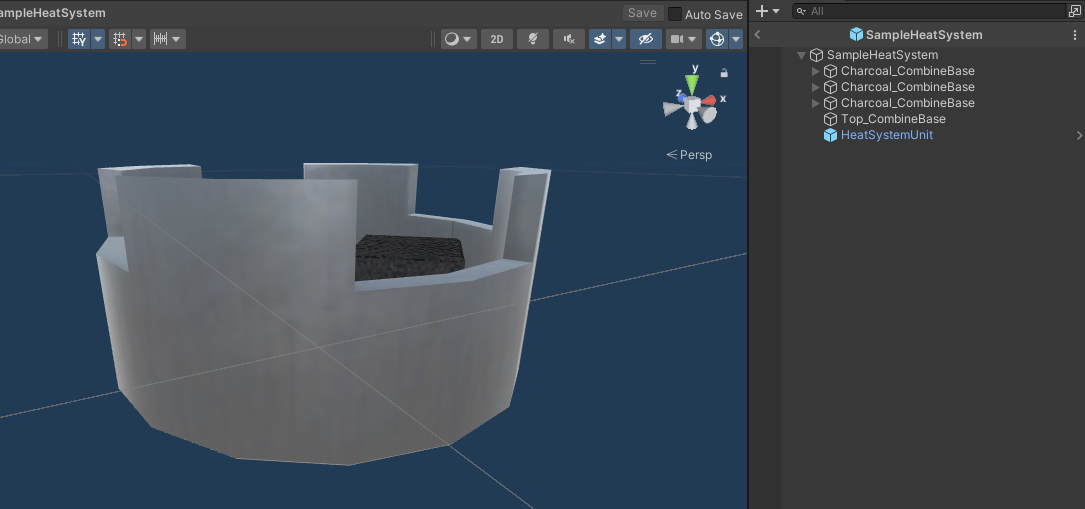Click the hierarchy search field
Image resolution: width=1085 pixels, height=509 pixels.
tap(931, 11)
